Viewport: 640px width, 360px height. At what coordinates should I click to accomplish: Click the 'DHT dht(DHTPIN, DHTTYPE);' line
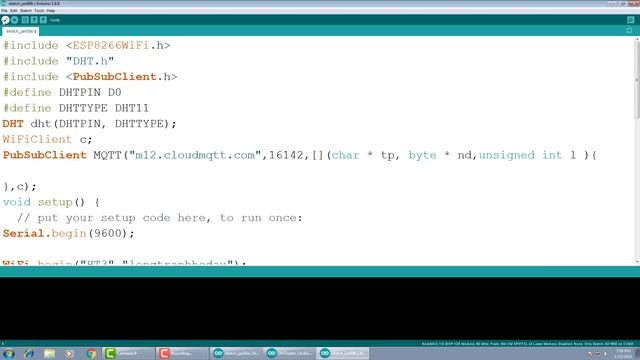(89, 124)
